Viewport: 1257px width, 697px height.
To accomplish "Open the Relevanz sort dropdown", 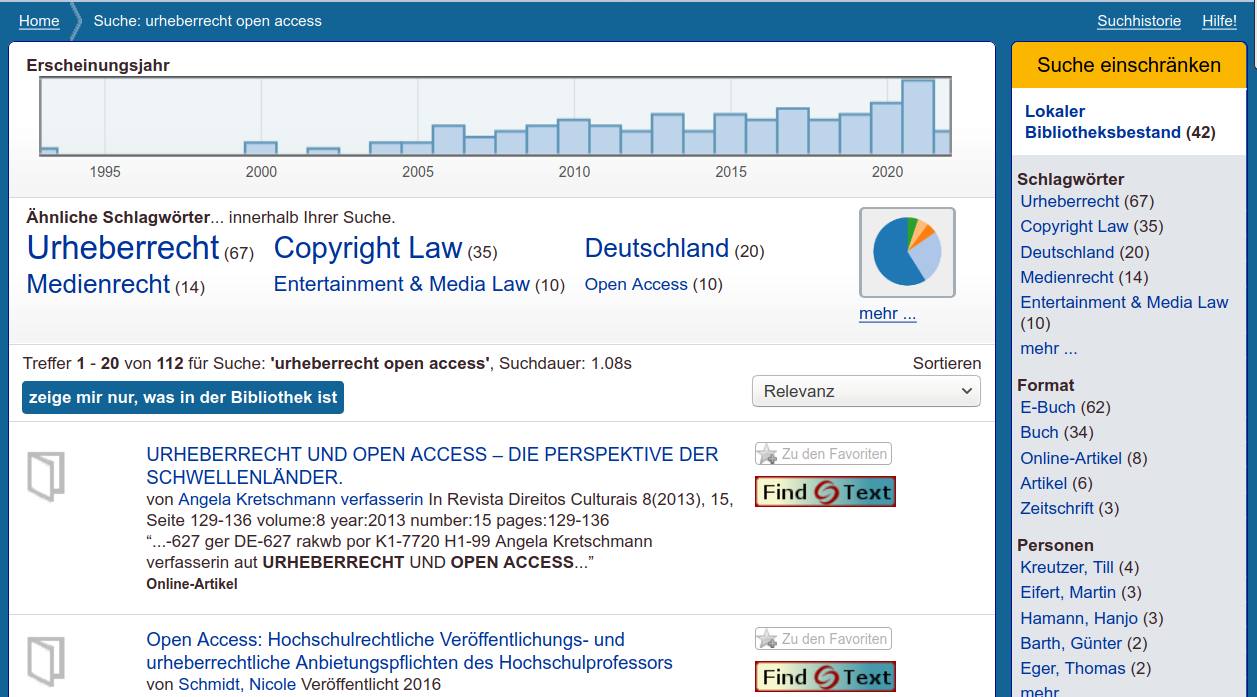I will pyautogui.click(x=866, y=391).
